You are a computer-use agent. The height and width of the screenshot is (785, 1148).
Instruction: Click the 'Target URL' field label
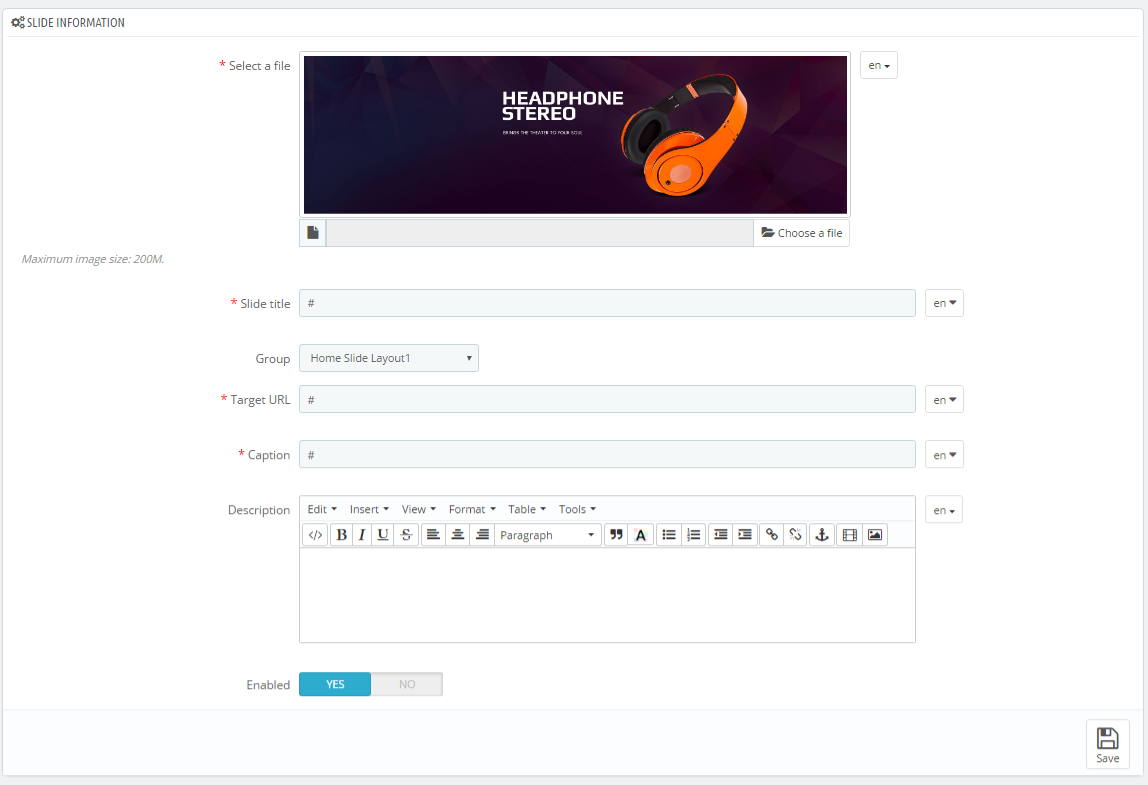[260, 400]
